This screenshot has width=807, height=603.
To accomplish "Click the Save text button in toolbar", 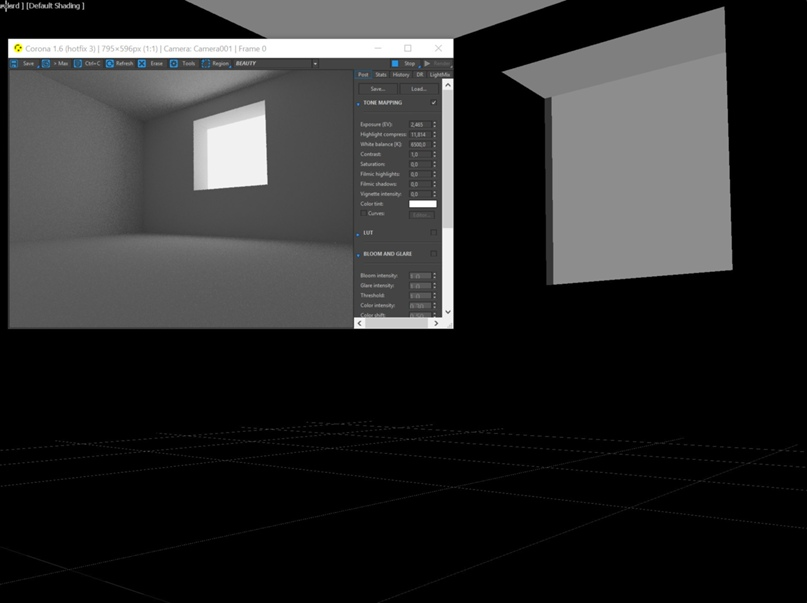I will pos(28,63).
